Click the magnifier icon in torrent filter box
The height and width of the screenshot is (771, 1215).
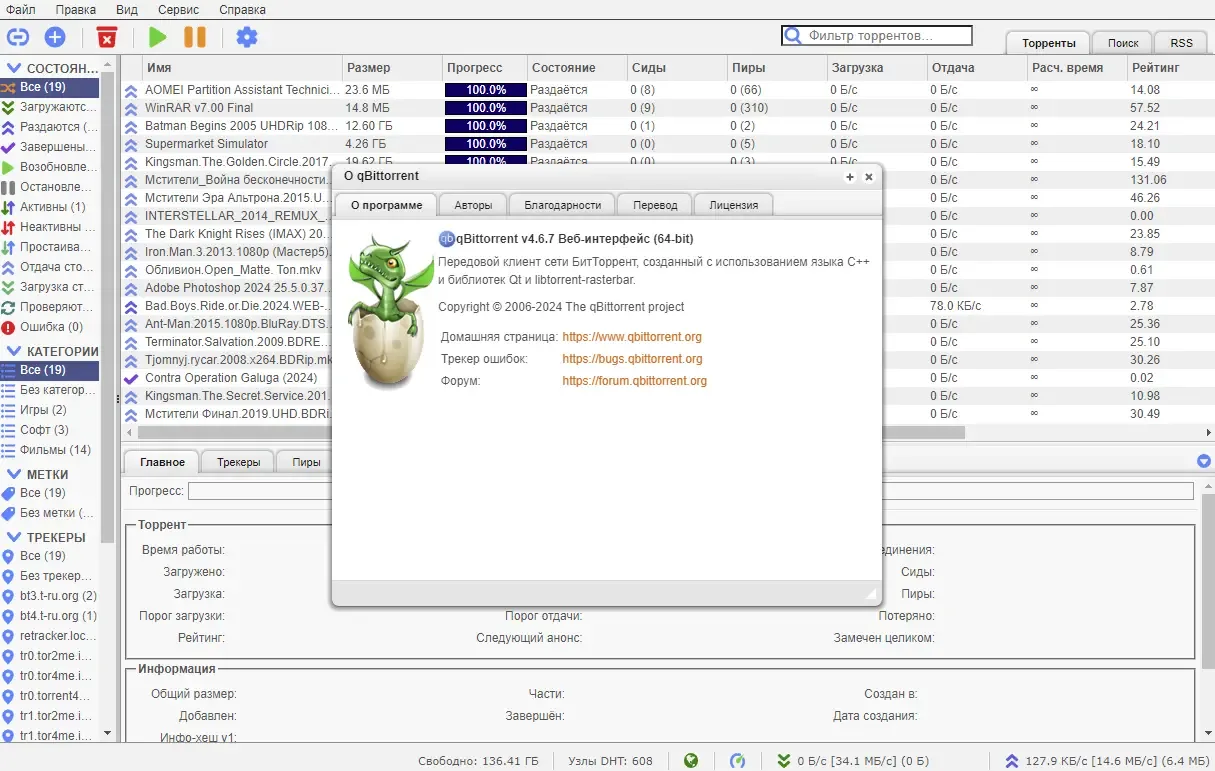pos(793,36)
